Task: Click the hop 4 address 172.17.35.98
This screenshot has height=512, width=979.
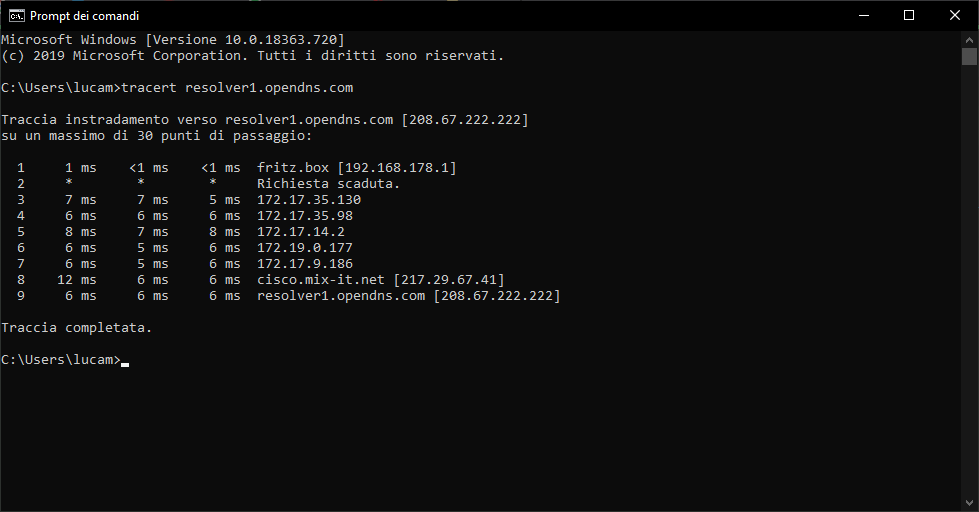Action: coord(304,216)
